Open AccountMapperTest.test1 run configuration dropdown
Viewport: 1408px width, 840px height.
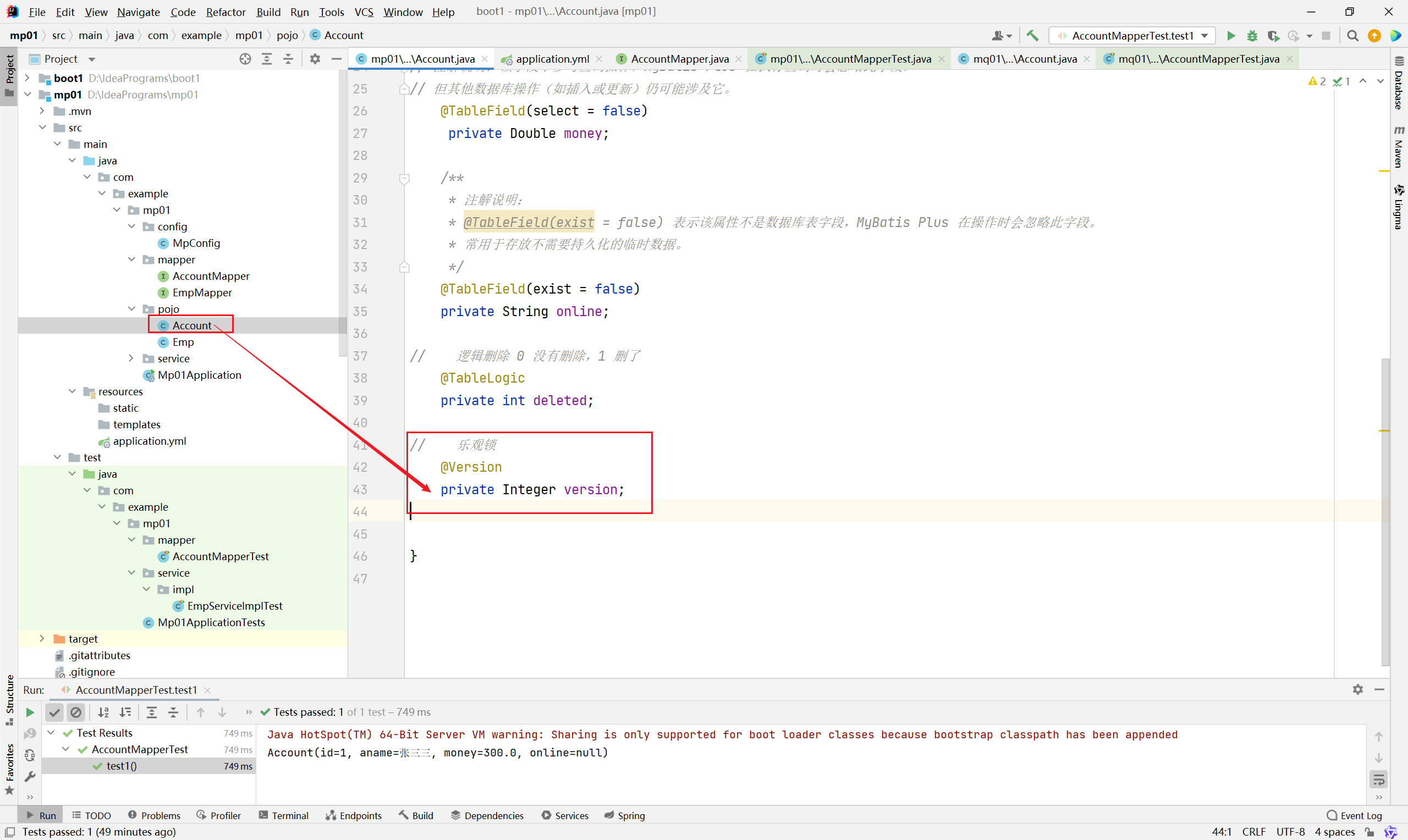pyautogui.click(x=1132, y=36)
